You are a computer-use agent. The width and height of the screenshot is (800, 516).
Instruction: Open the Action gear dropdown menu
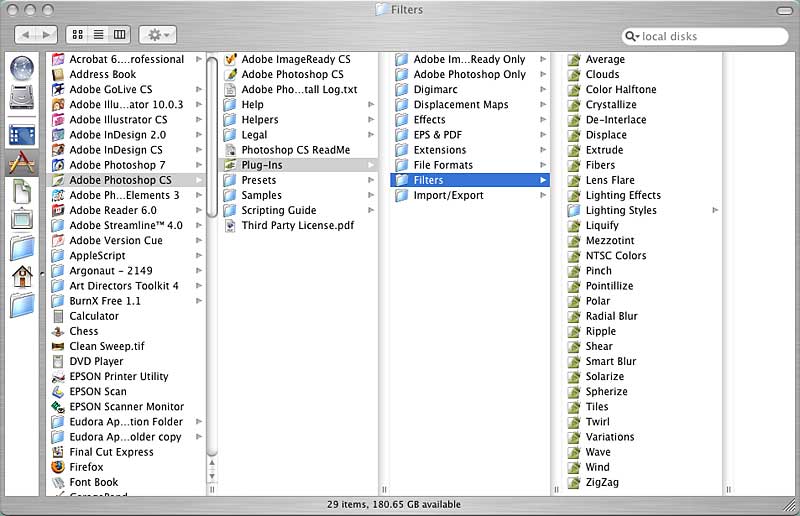(x=158, y=35)
